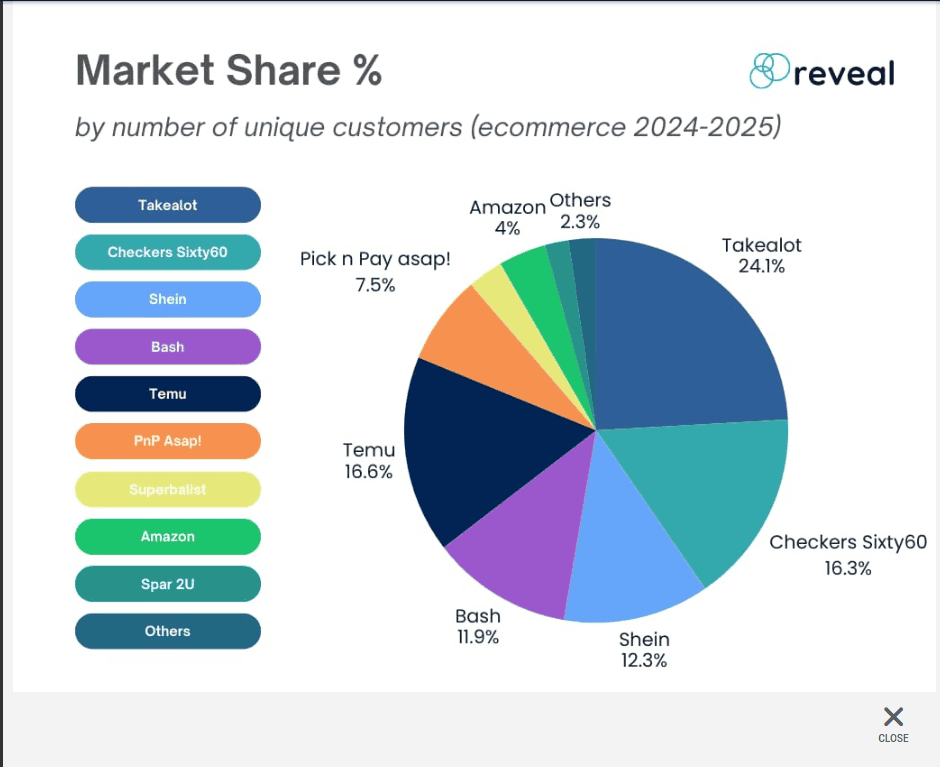Close the market share chart overlay
This screenshot has height=767, width=940.
pos(893,722)
